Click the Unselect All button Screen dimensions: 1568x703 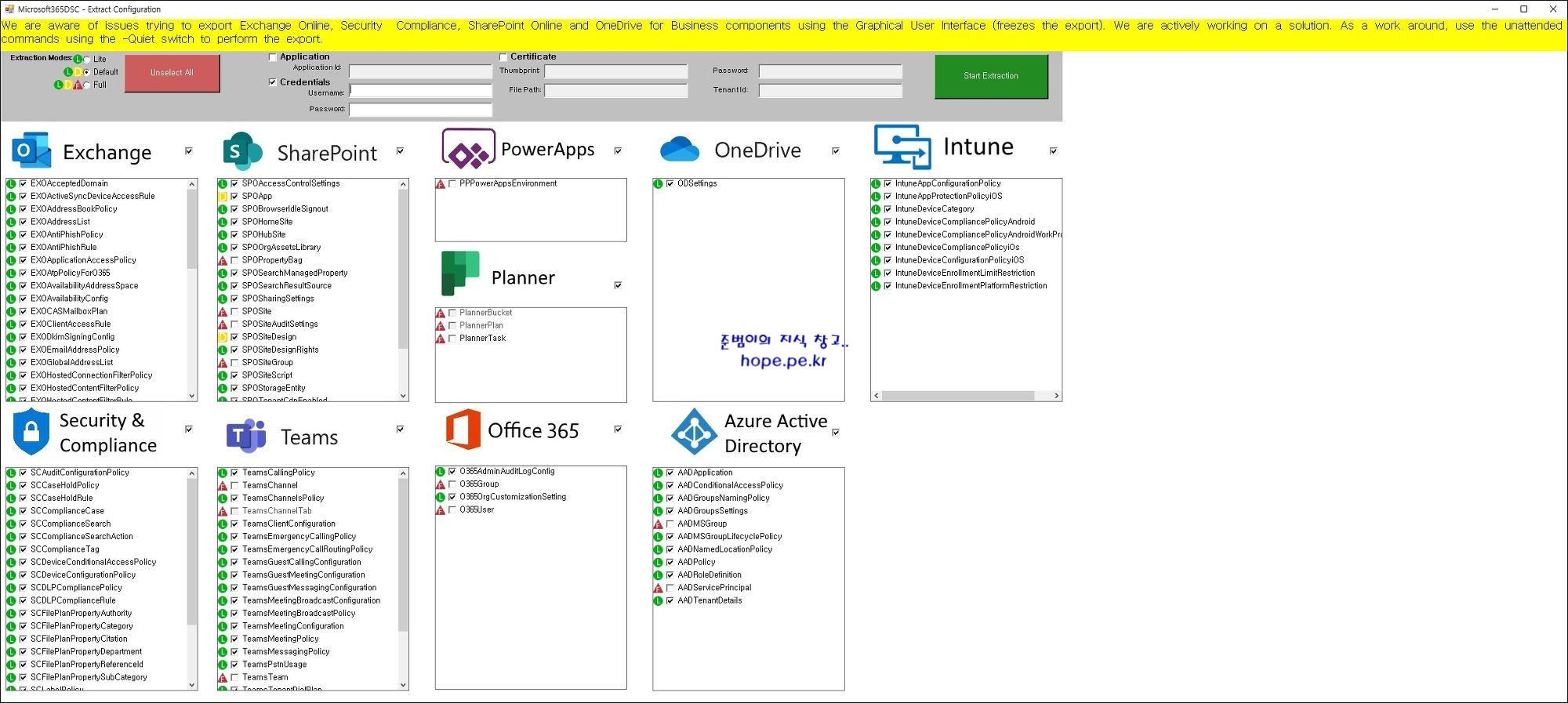[x=172, y=73]
